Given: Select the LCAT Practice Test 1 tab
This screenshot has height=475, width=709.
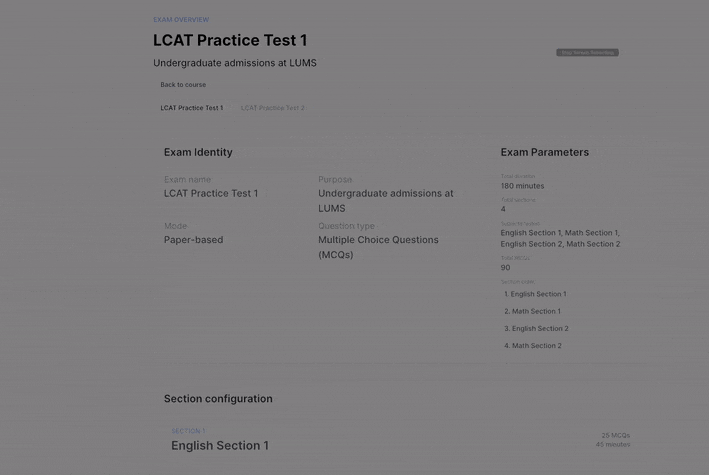Looking at the screenshot, I should point(192,108).
